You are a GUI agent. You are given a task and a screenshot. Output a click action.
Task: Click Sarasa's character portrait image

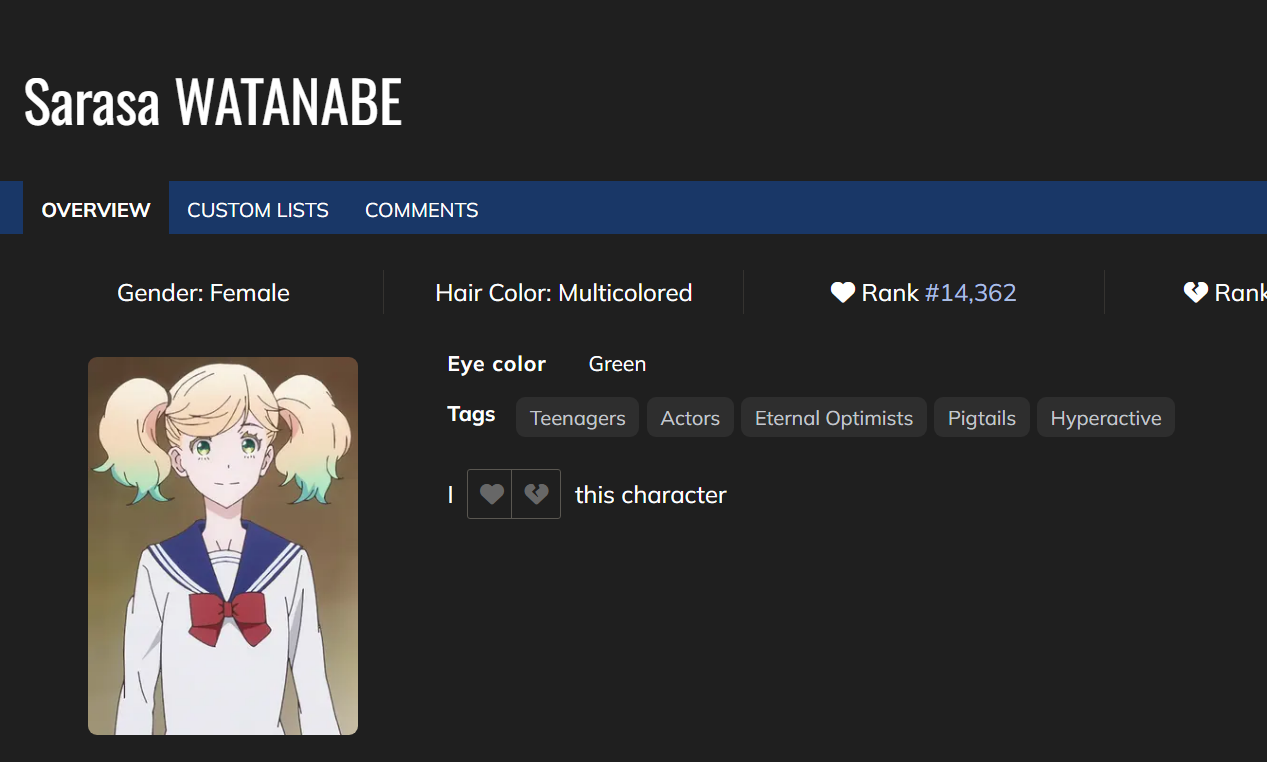pyautogui.click(x=223, y=546)
